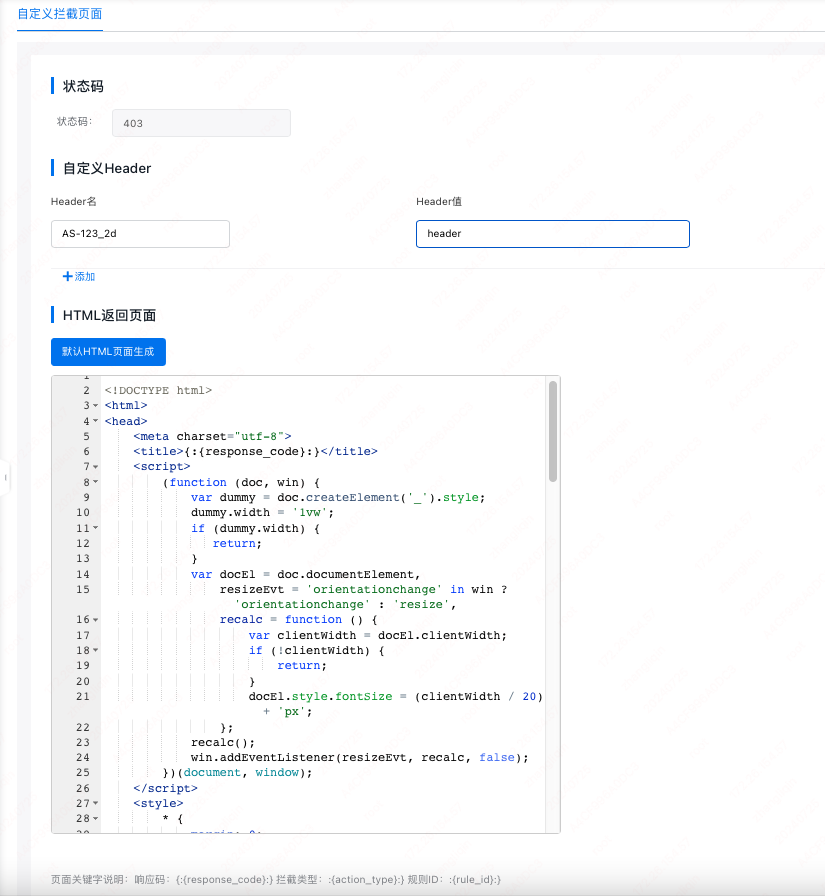Click the Header名 label
The width and height of the screenshot is (825, 896).
click(74, 201)
